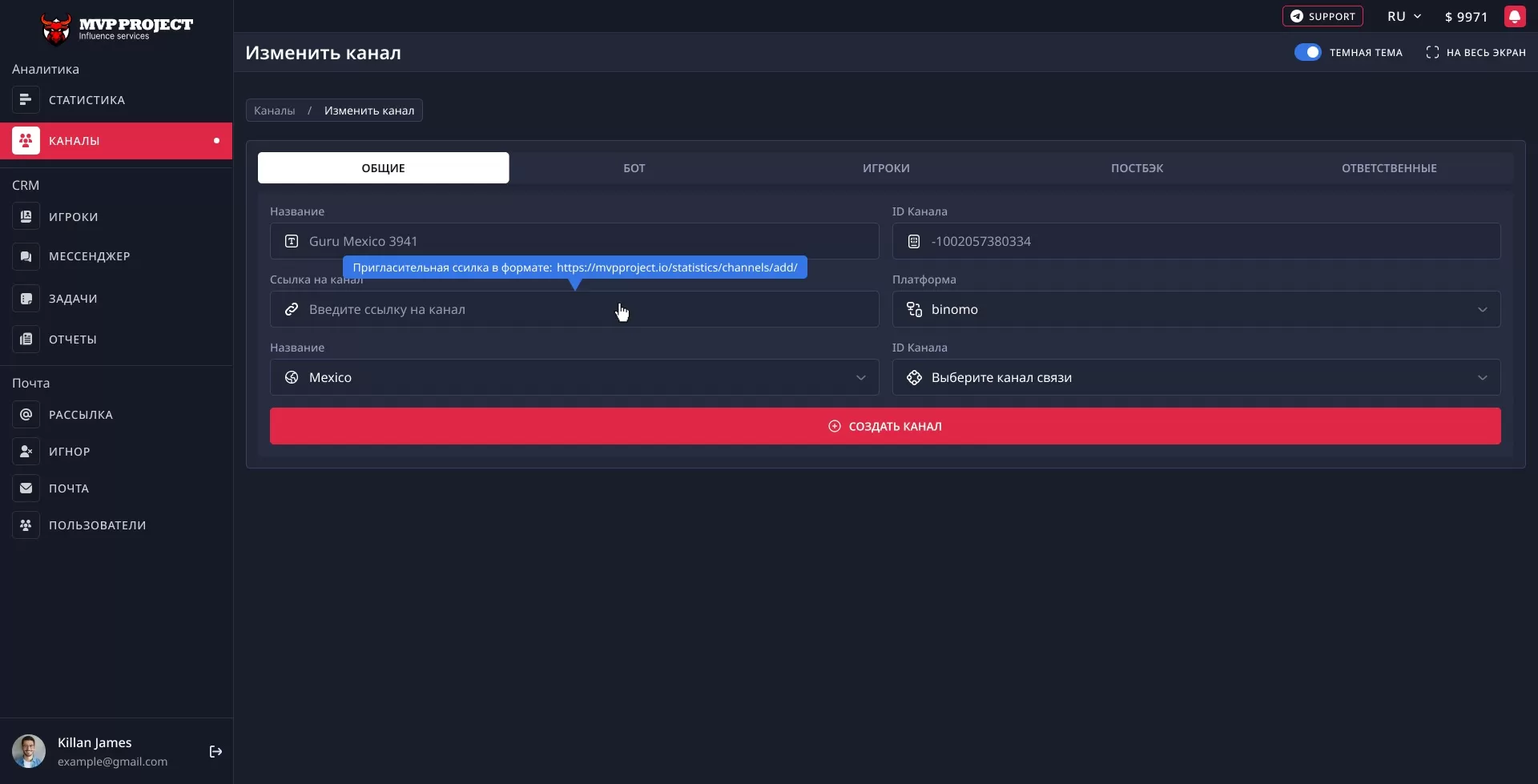The image size is (1538, 784).
Task: Switch to the Бот tab
Action: [634, 167]
